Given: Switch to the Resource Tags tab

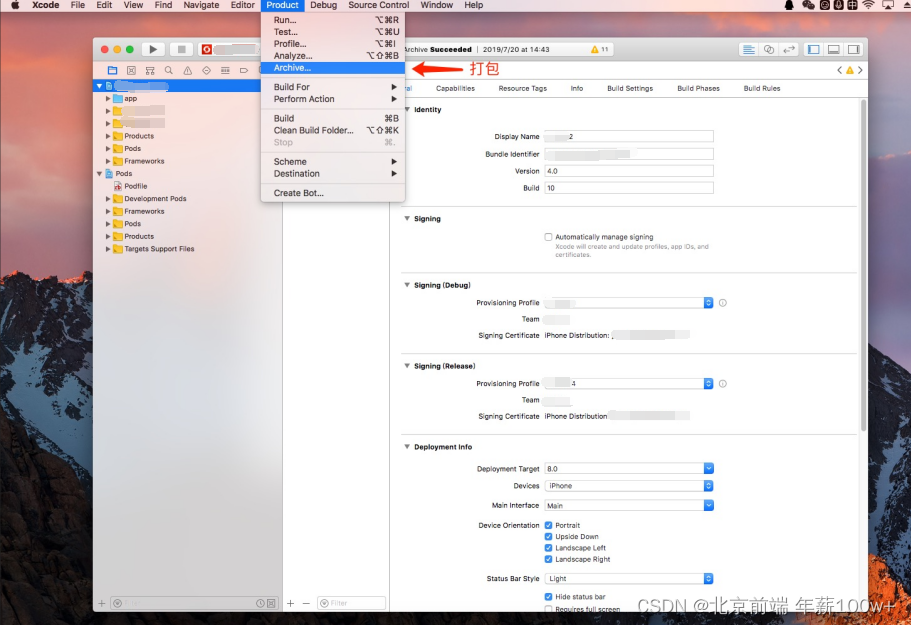Looking at the screenshot, I should (522, 88).
